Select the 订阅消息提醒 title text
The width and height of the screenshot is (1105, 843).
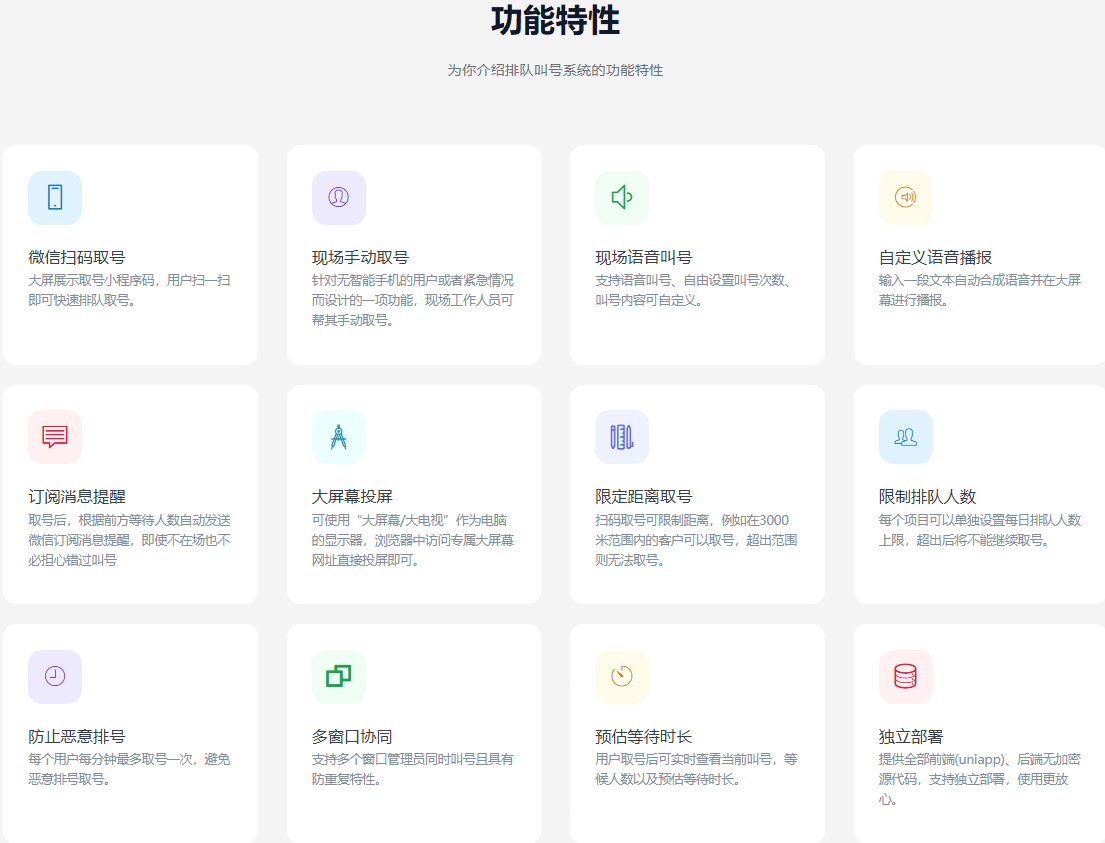(77, 497)
